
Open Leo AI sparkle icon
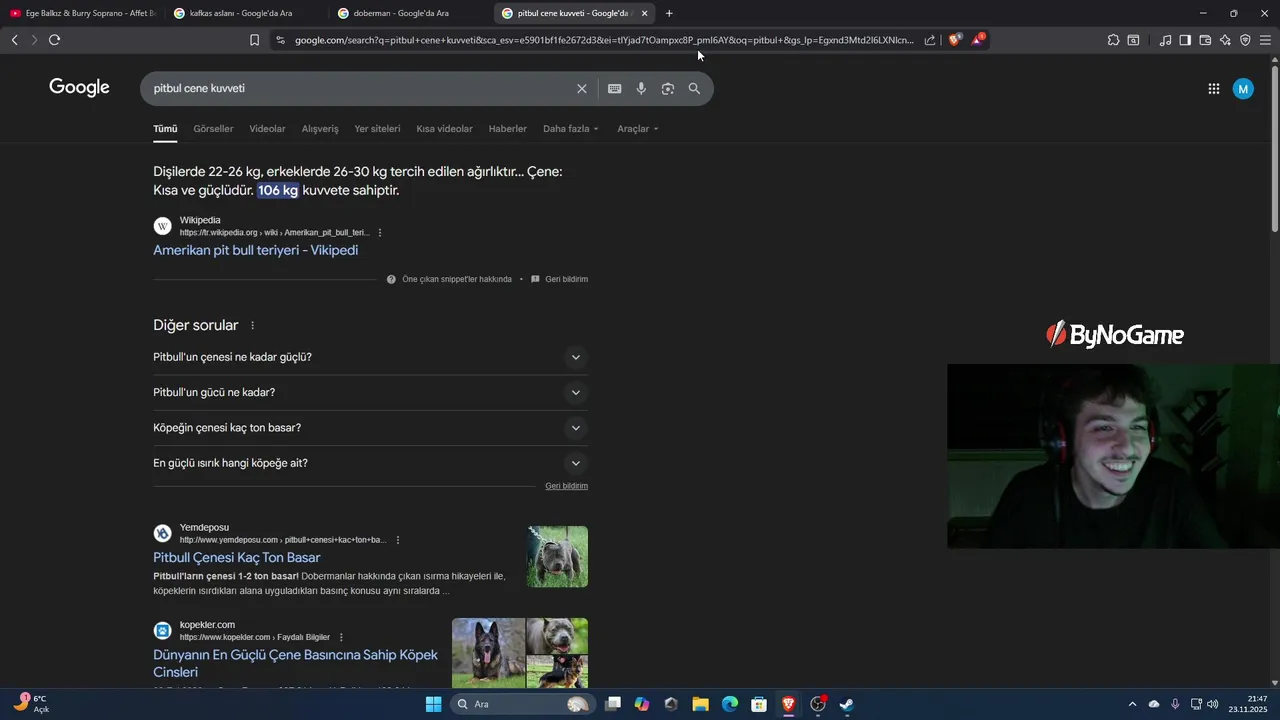tap(1225, 40)
